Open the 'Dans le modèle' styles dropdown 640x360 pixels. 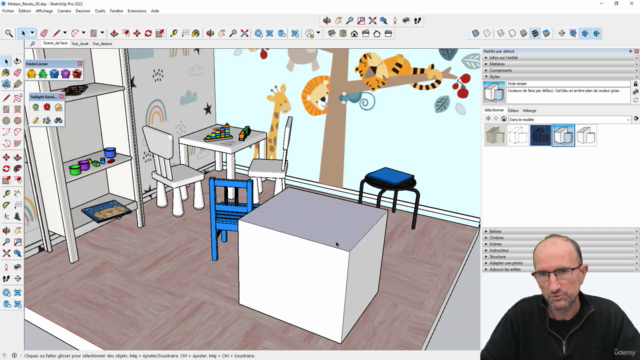pos(569,120)
